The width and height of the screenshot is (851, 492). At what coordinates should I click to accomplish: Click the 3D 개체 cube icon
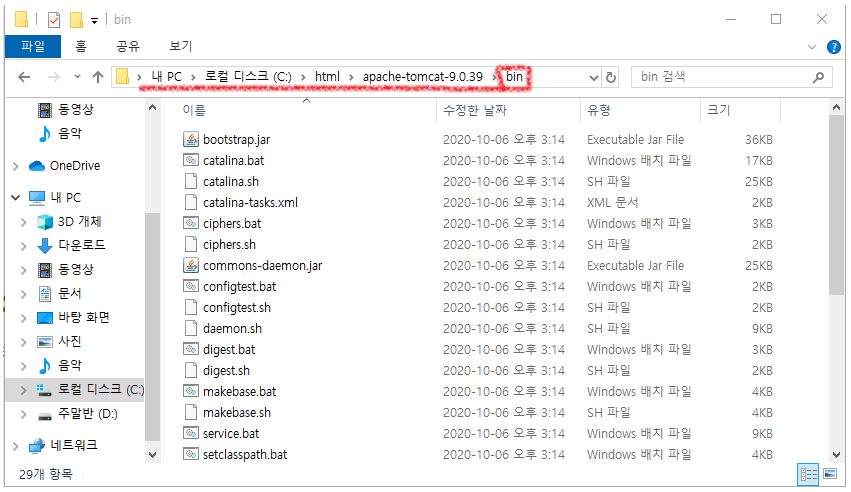(x=45, y=221)
